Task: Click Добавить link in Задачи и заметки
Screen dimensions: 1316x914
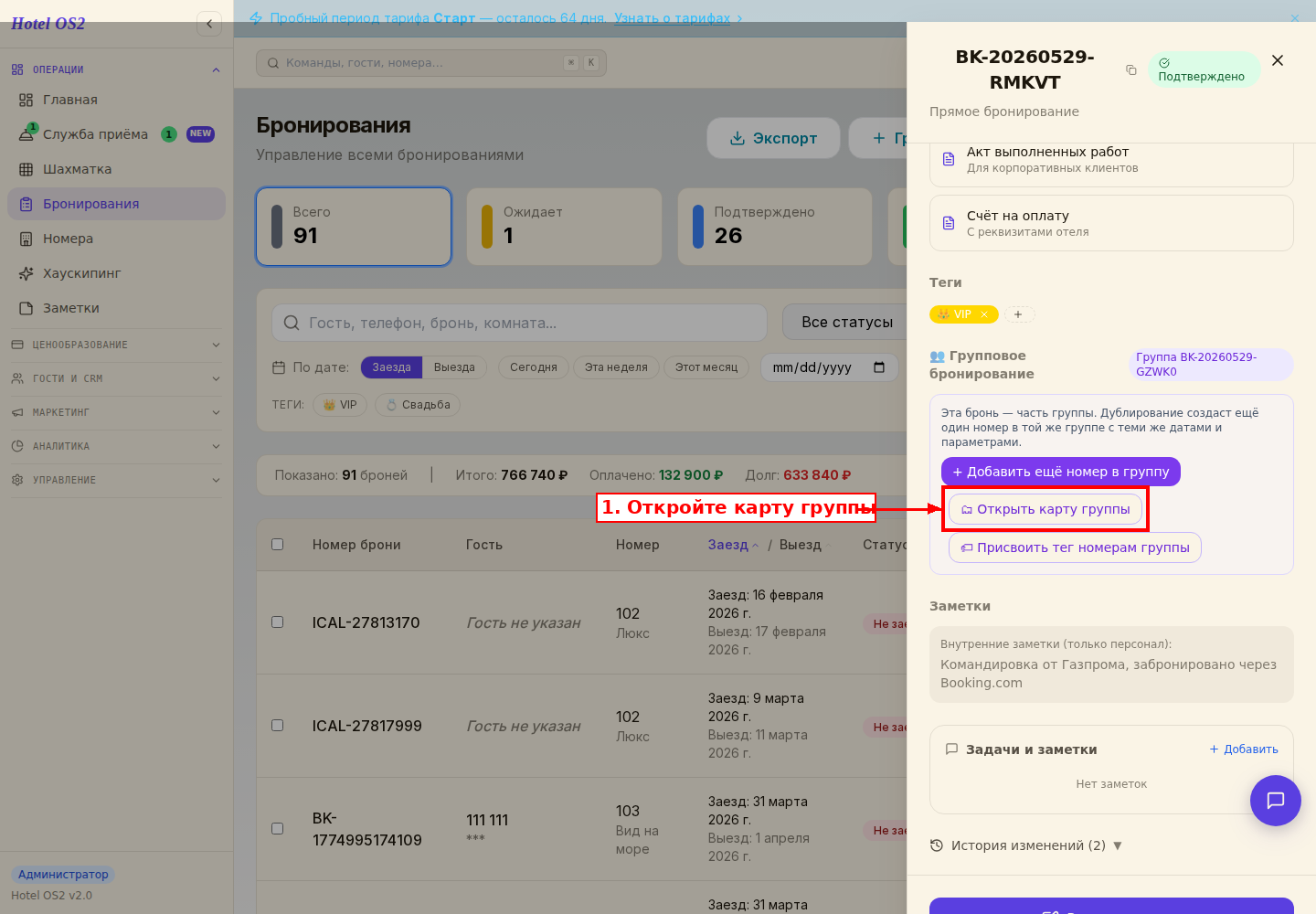Action: pyautogui.click(x=1244, y=749)
